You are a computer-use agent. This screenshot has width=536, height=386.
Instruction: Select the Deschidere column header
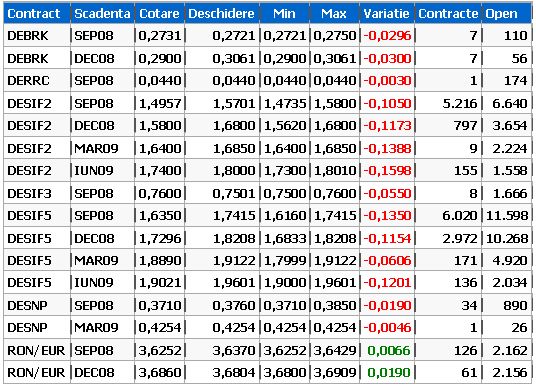coord(222,14)
